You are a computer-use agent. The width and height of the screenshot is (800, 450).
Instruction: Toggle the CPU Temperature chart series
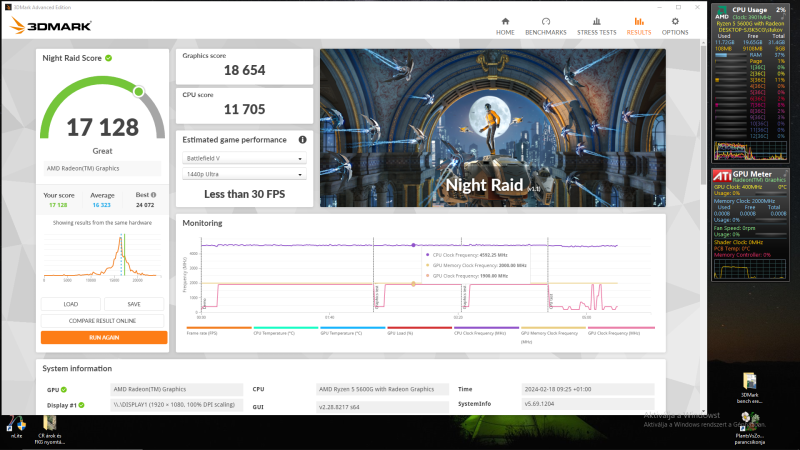click(286, 331)
